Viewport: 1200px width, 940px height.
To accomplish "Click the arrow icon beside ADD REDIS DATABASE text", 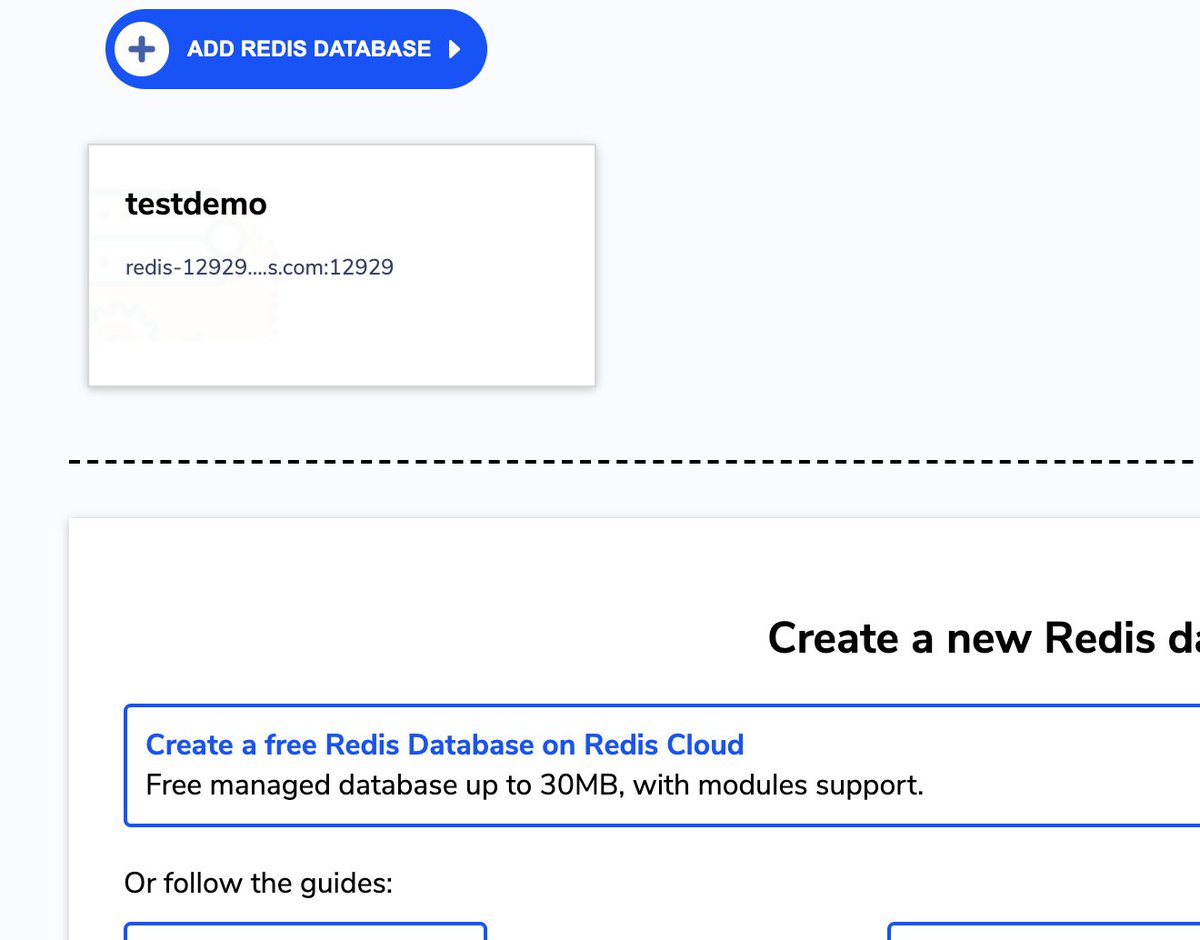I will [455, 48].
